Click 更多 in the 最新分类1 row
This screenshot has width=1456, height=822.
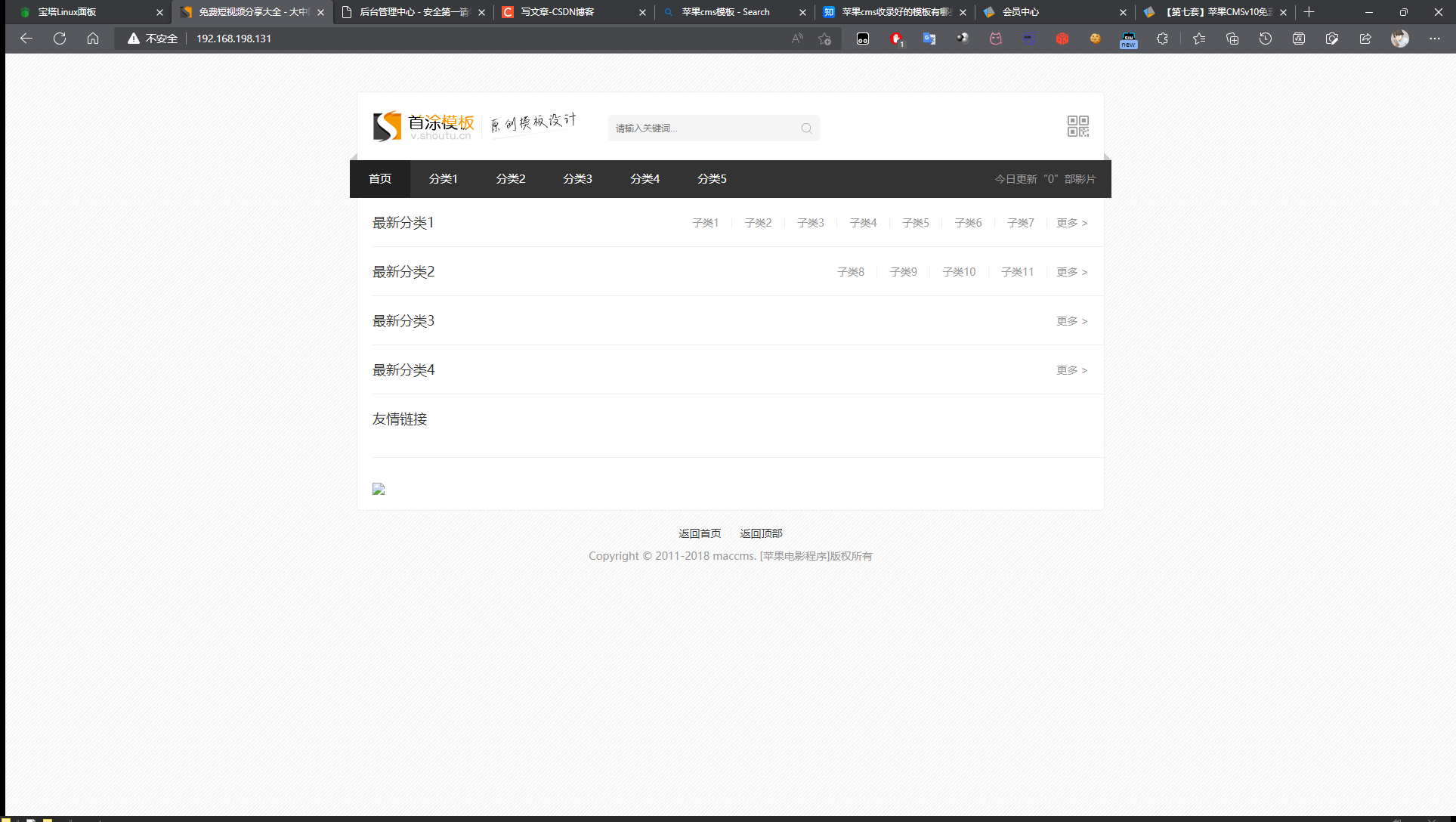point(1072,223)
